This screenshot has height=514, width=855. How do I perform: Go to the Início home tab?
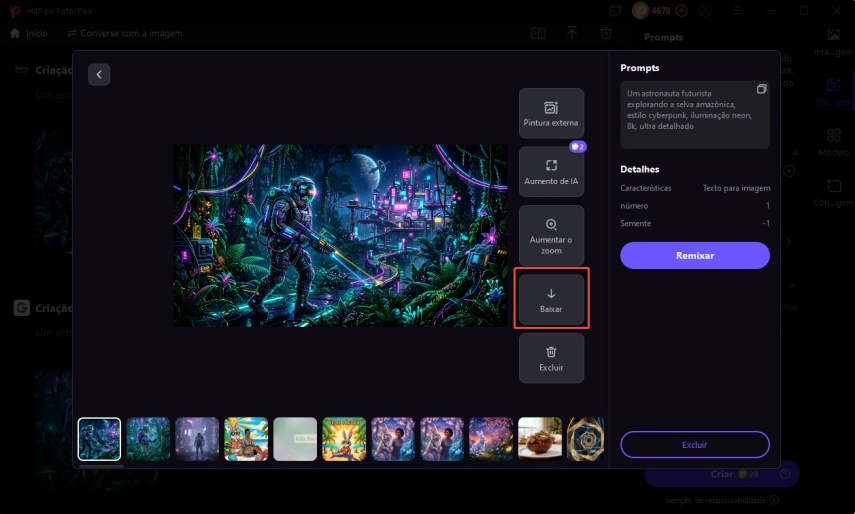click(29, 33)
